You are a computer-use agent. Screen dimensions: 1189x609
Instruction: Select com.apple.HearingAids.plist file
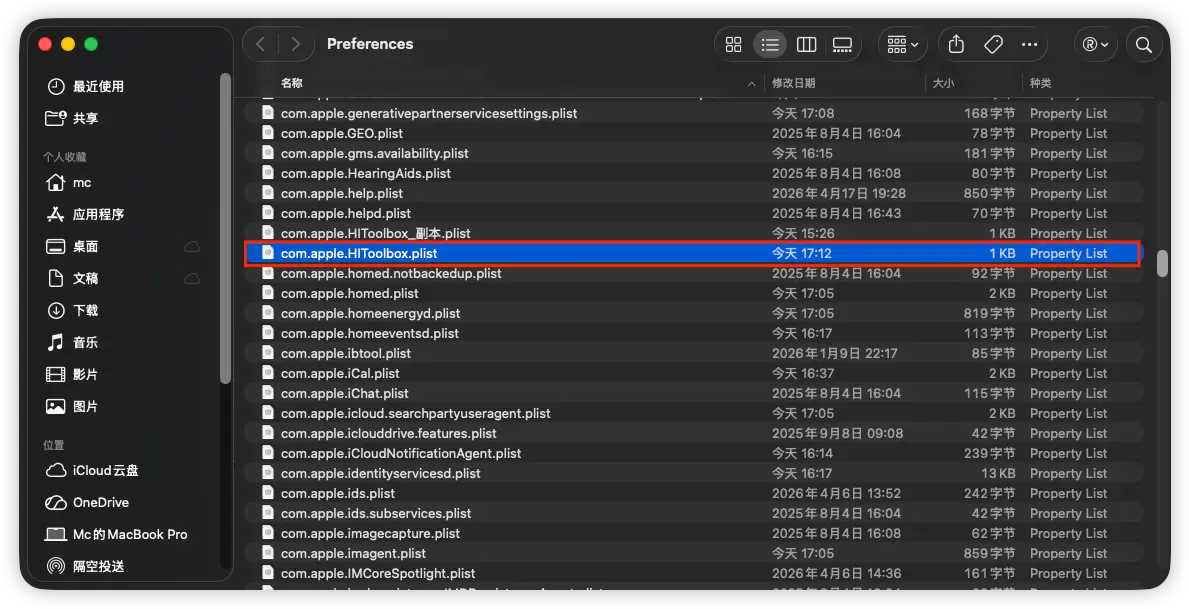693,173
